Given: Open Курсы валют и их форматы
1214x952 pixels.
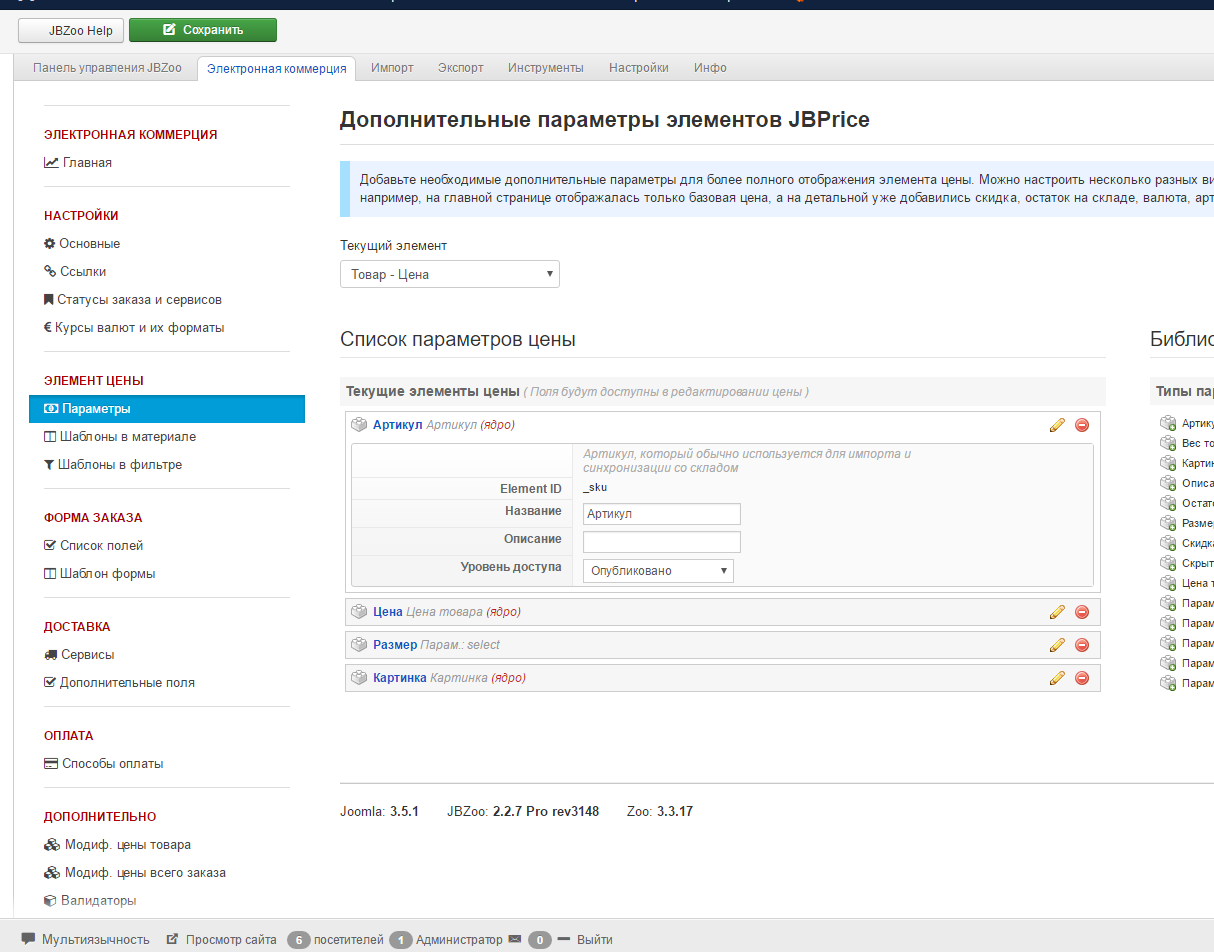Looking at the screenshot, I should point(139,328).
